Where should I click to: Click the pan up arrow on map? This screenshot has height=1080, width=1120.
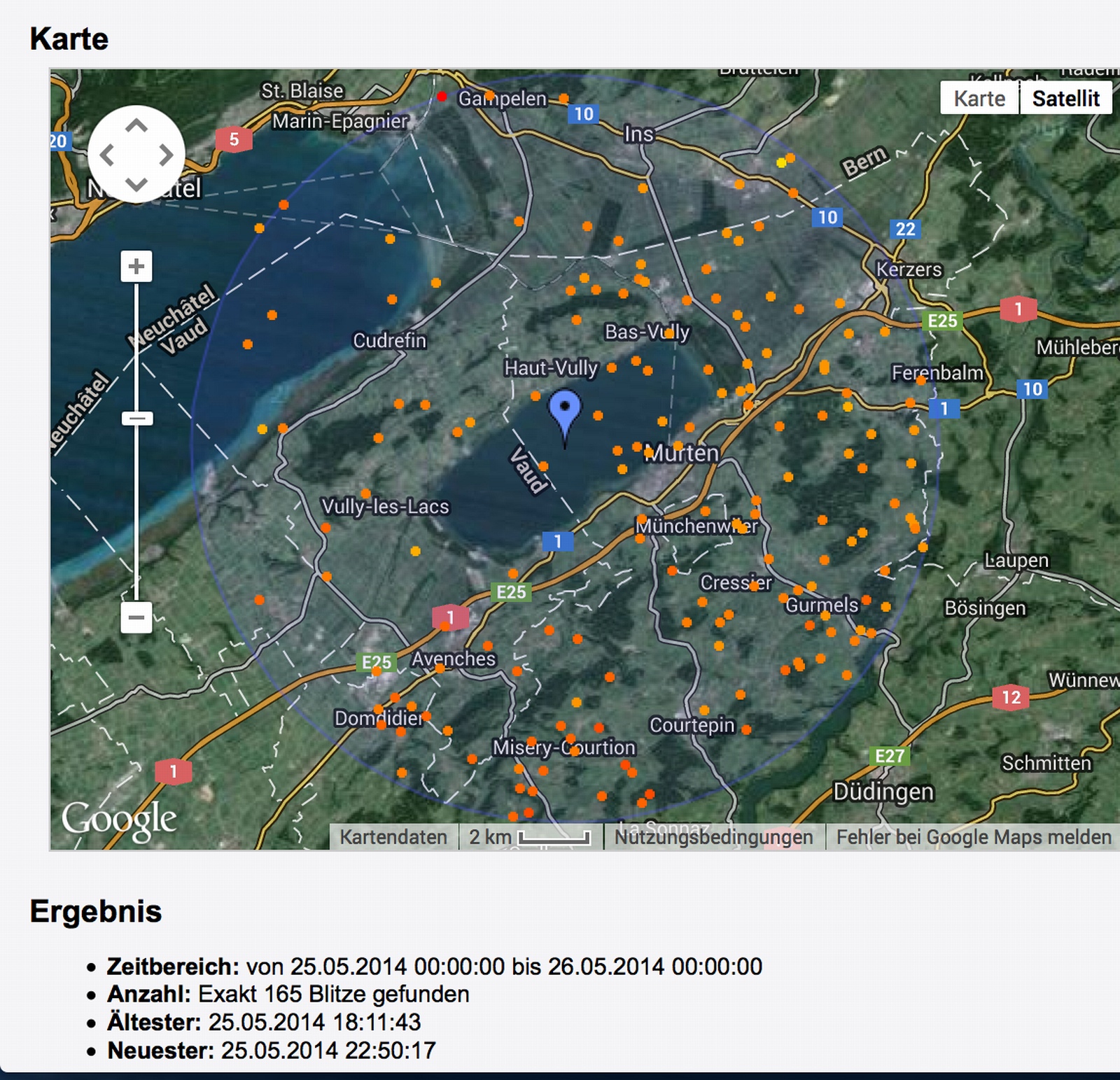[136, 126]
